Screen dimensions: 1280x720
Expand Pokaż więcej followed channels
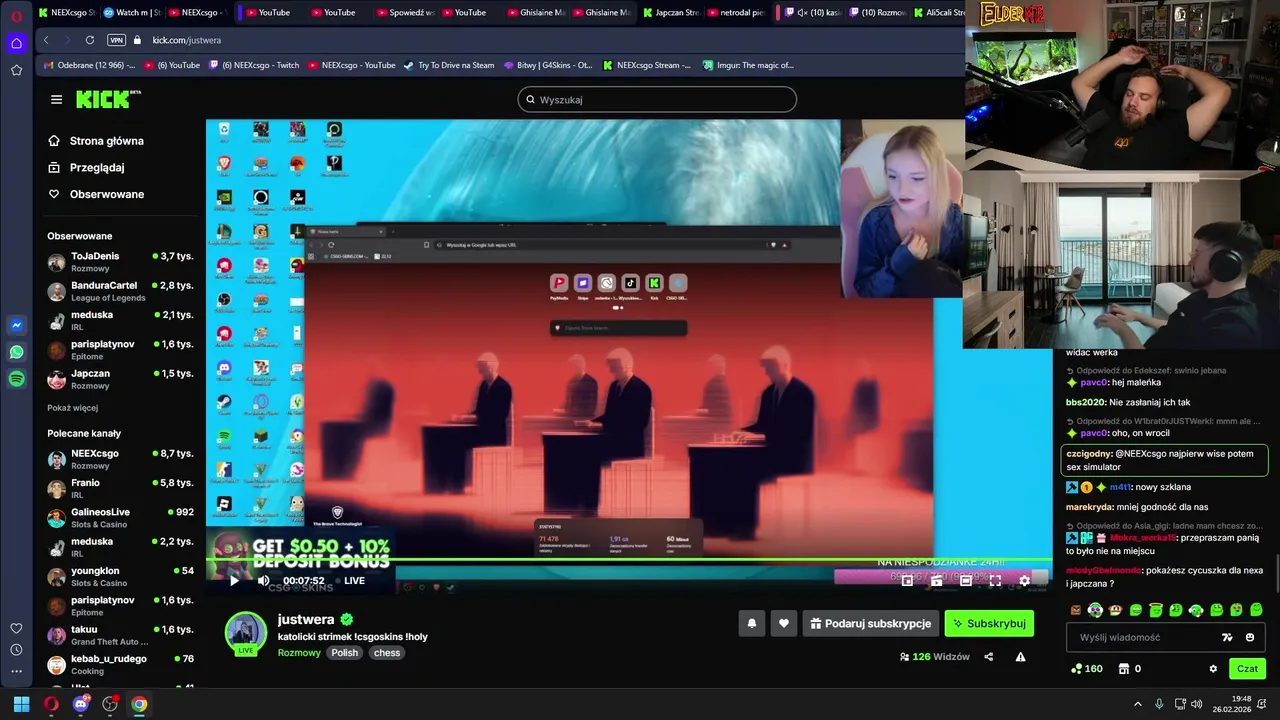(72, 408)
